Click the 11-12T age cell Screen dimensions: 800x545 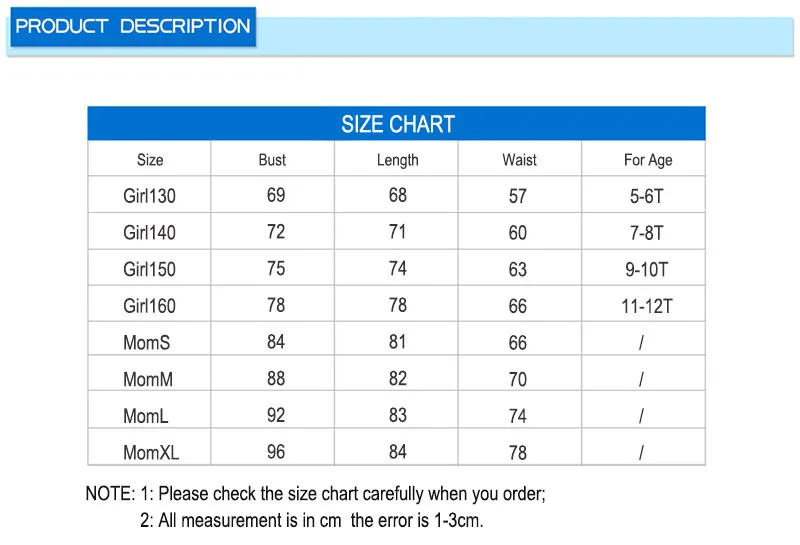646,306
